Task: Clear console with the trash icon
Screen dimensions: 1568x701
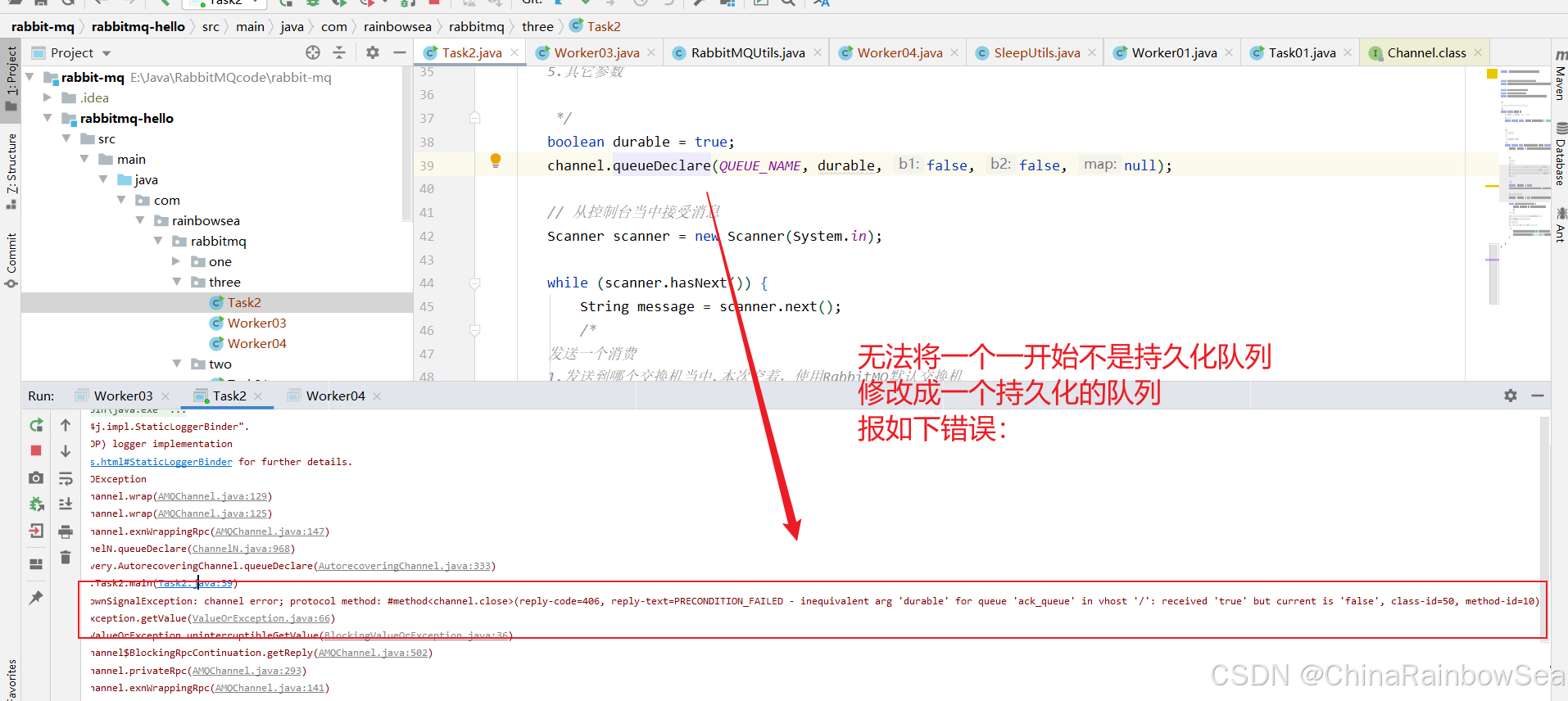Action: point(66,558)
